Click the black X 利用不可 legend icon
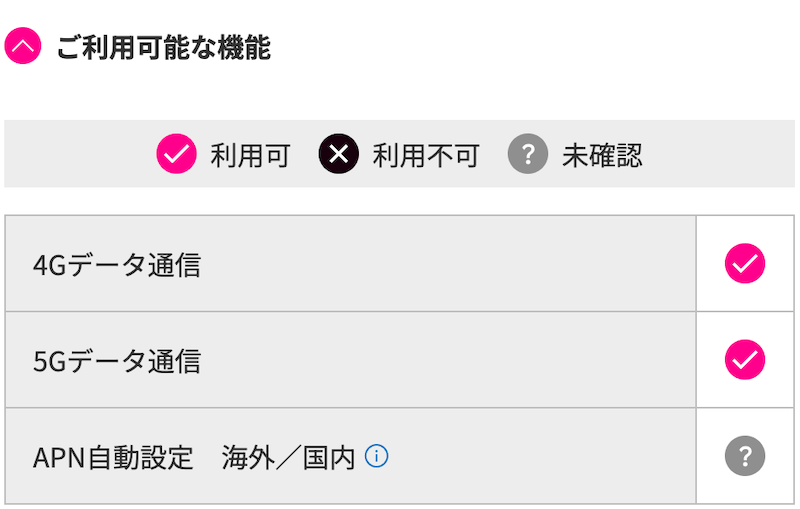The image size is (800, 509). point(339,154)
